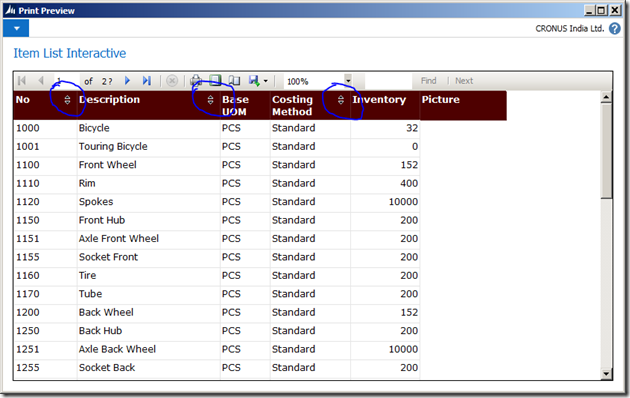Viewport: 630px width, 398px height.
Task: Select the item number 1000 cell
Action: [x=45, y=129]
